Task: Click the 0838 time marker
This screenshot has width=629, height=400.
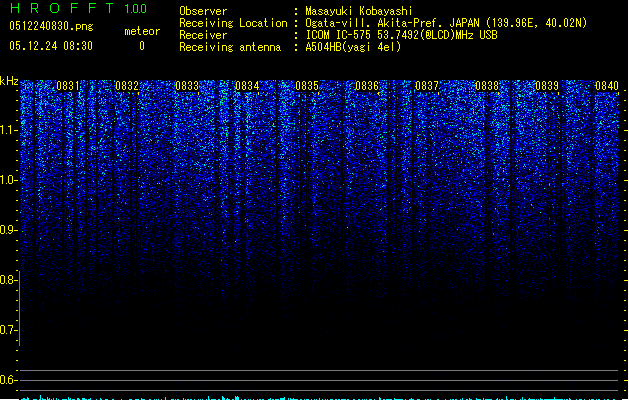Action: (x=487, y=86)
